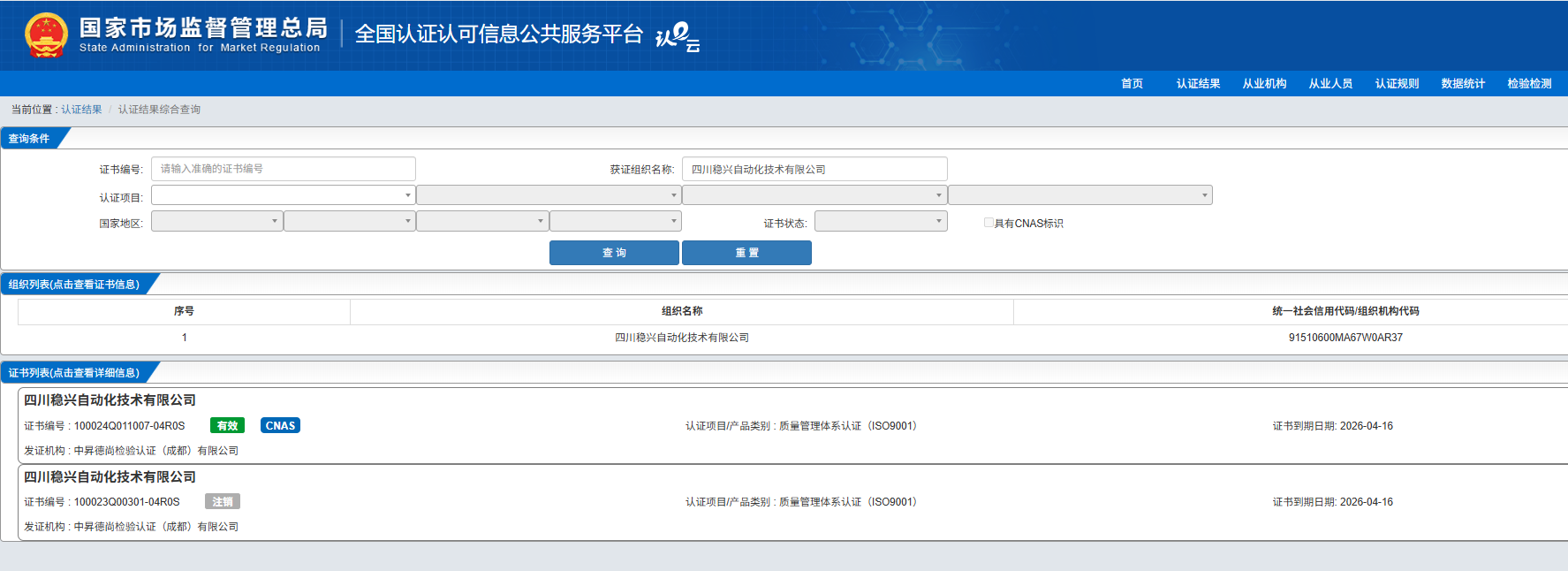Image resolution: width=1568 pixels, height=571 pixels.
Task: Open certificate 100023Q00301-04R0S details
Action: click(x=126, y=502)
